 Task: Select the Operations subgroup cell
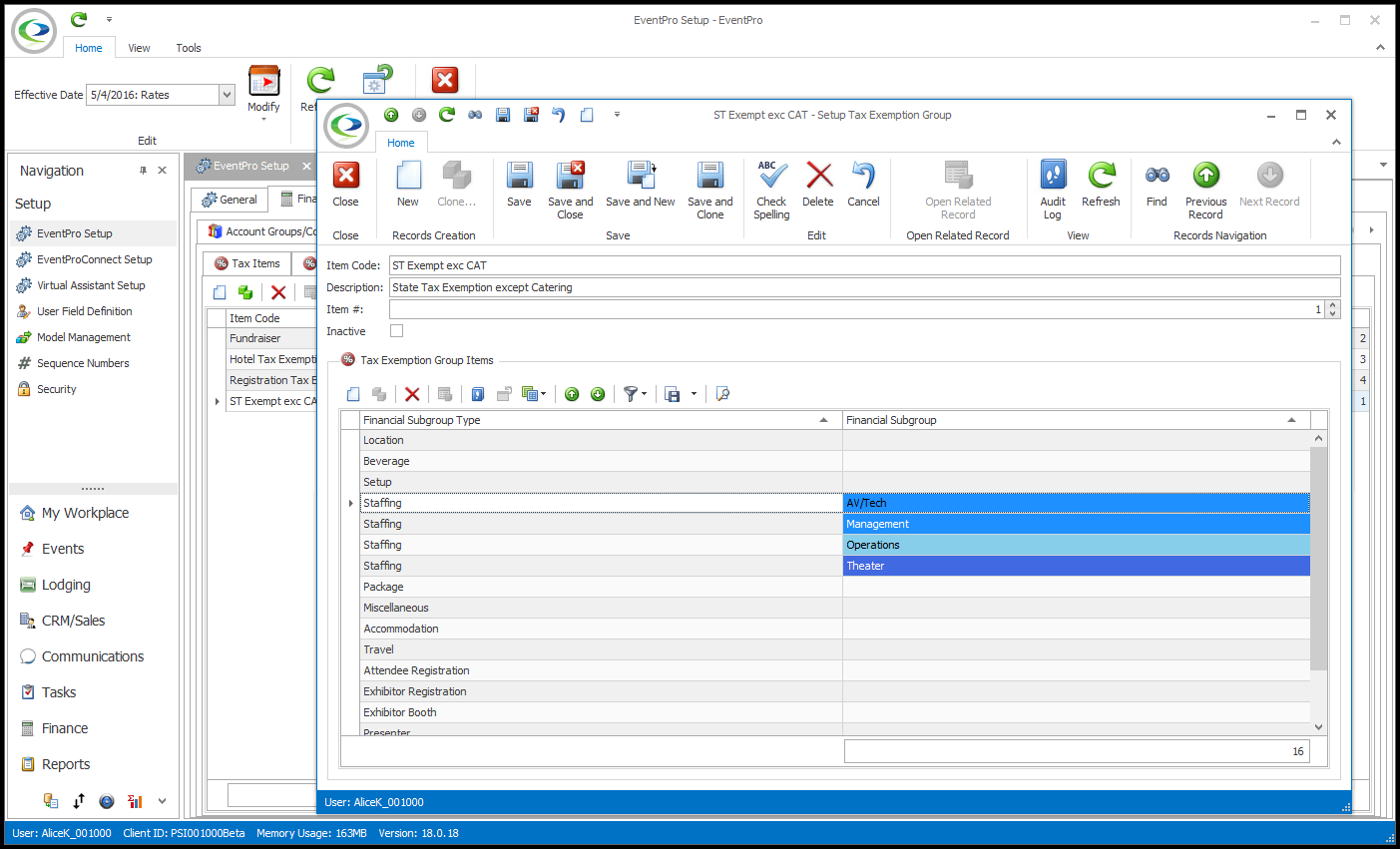point(1076,545)
